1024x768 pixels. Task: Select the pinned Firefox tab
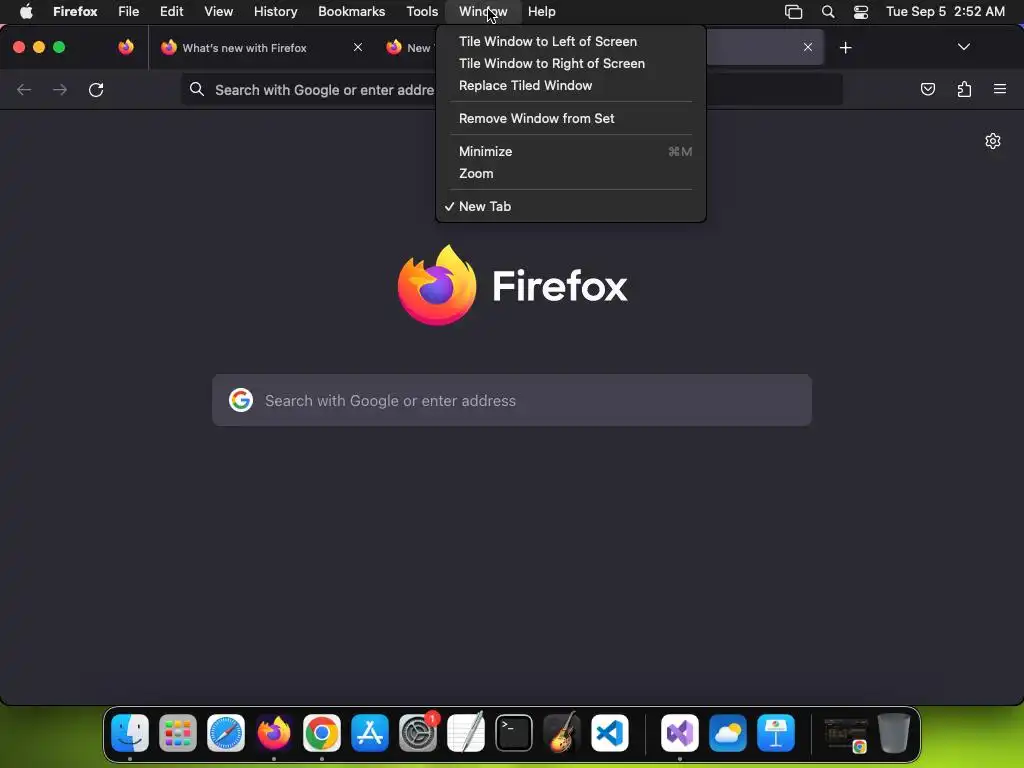126,47
